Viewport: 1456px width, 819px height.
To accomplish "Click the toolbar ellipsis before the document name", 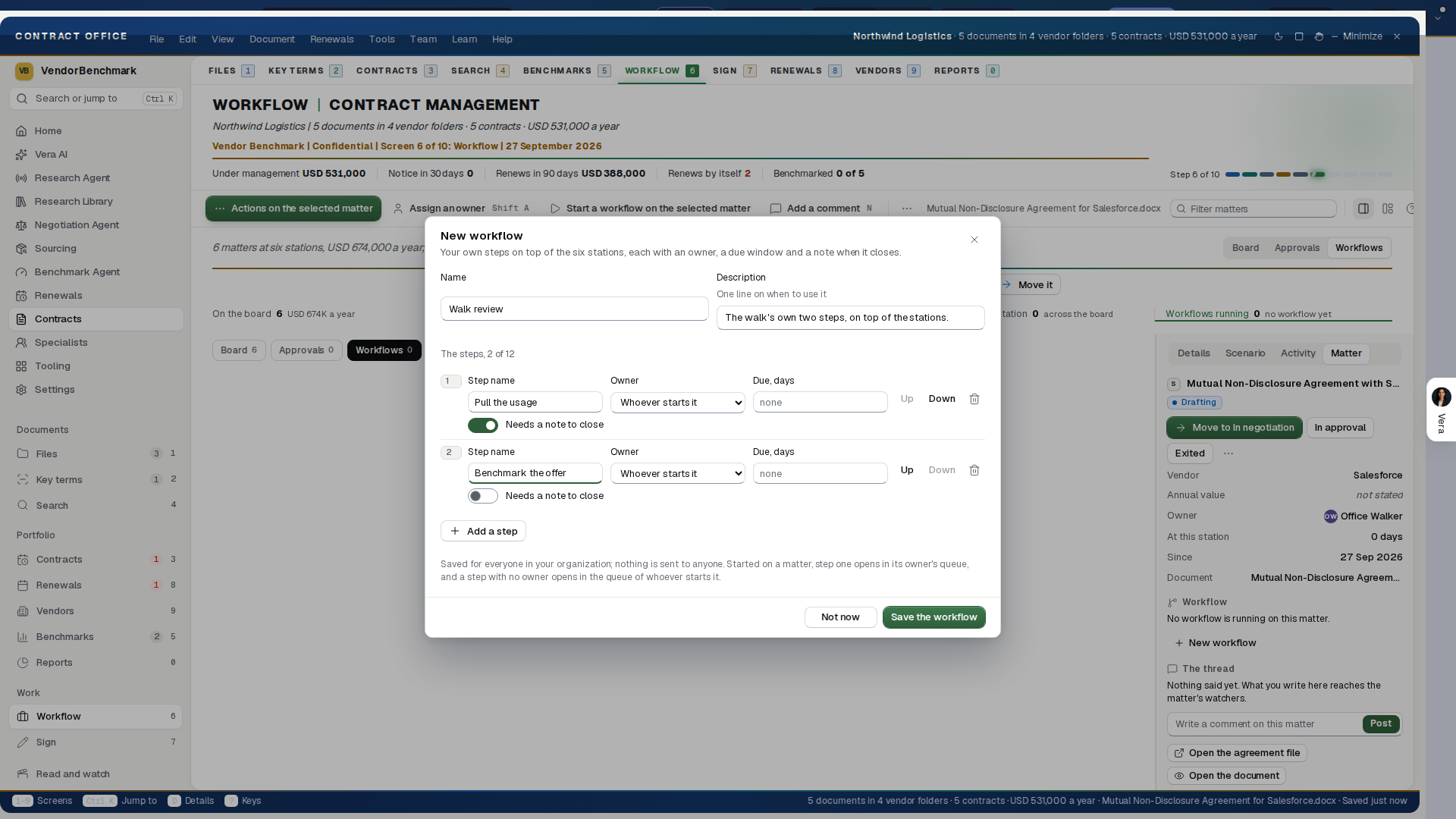I will point(906,209).
